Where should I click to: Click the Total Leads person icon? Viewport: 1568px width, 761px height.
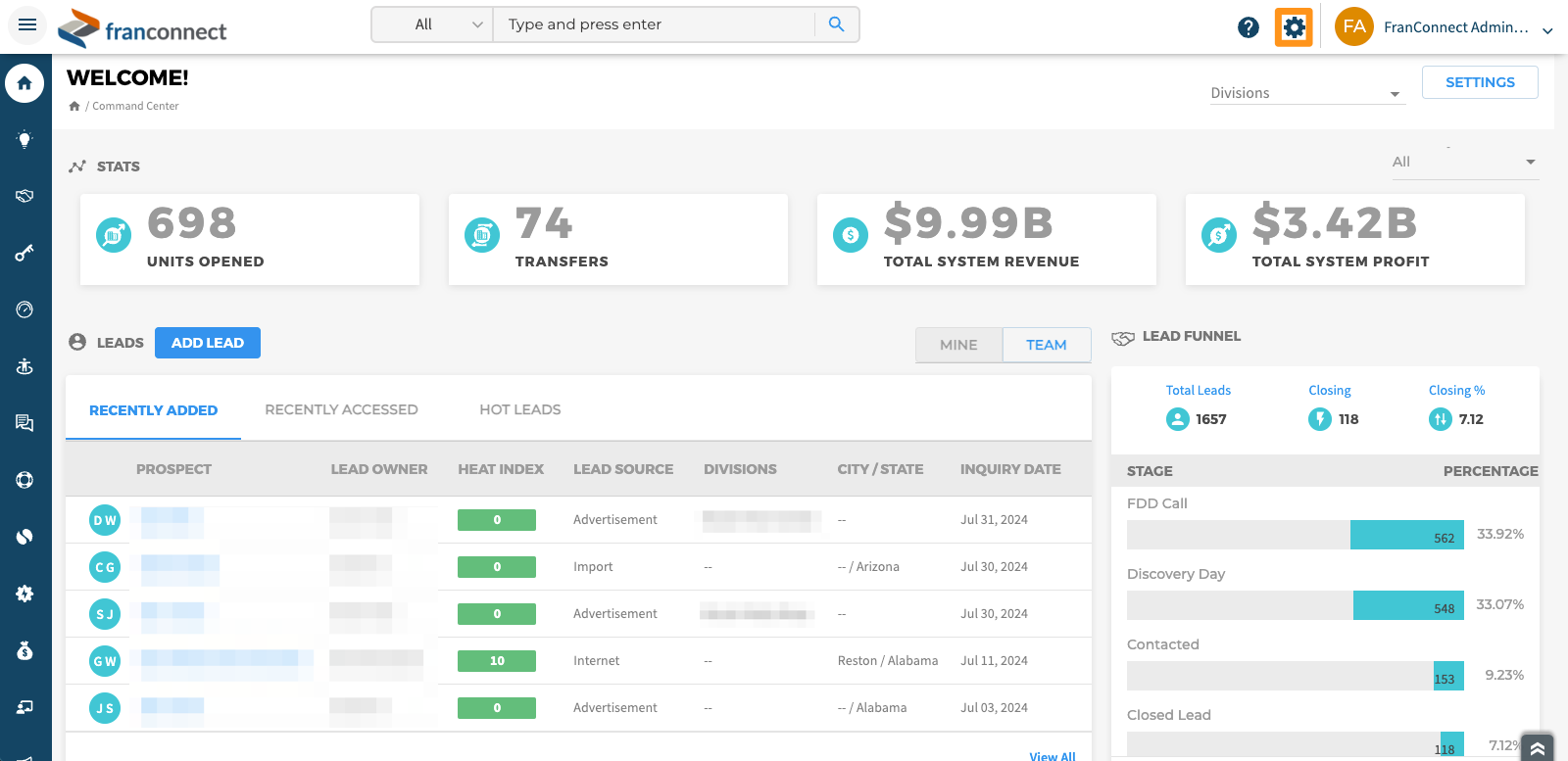coord(1178,419)
